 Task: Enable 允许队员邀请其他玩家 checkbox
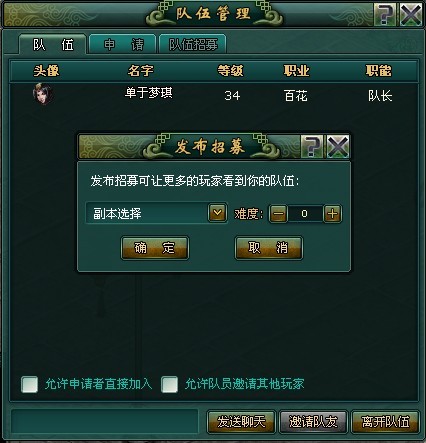(x=169, y=384)
